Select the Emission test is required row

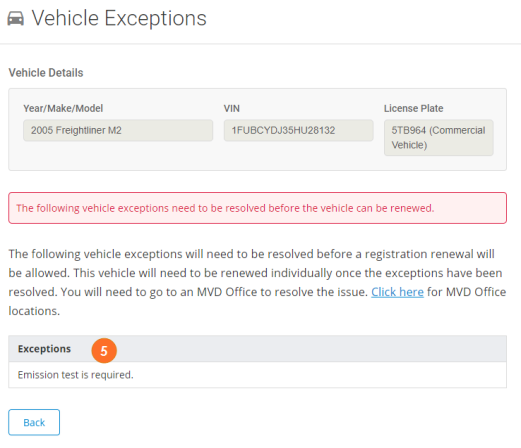click(257, 375)
